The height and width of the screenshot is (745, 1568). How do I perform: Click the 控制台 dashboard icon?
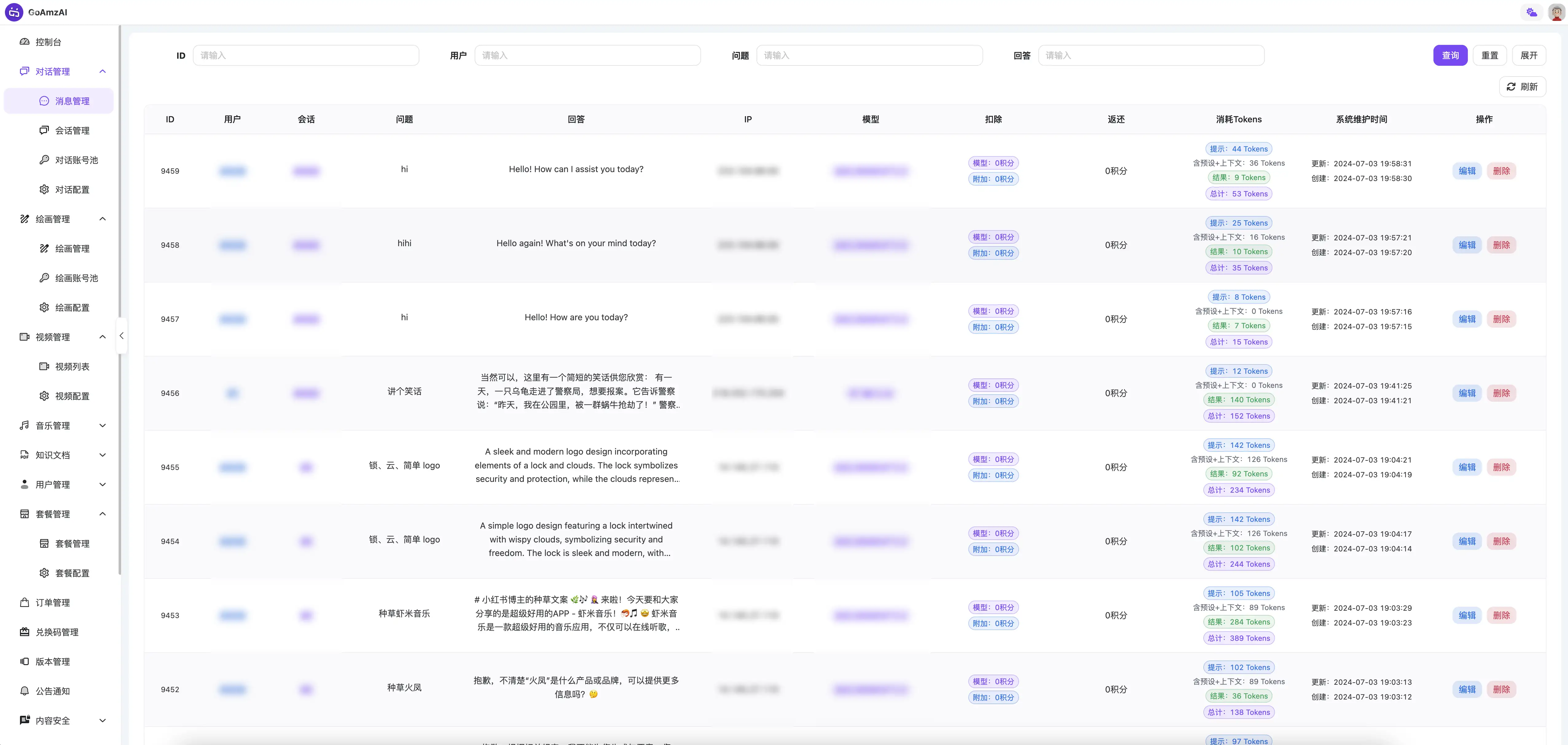tap(24, 42)
